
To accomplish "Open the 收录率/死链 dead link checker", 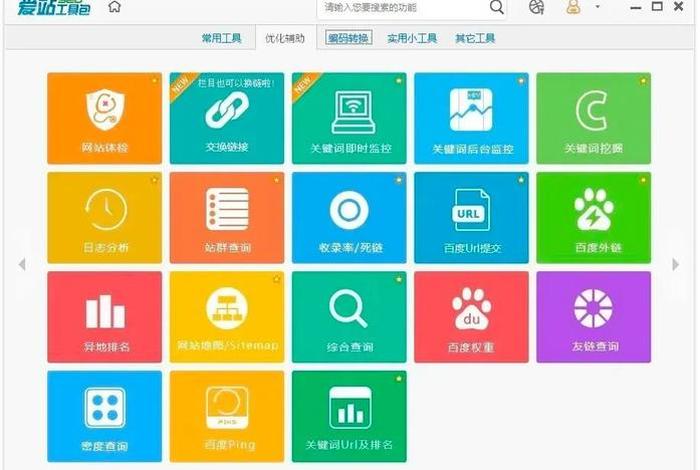I will pos(349,217).
